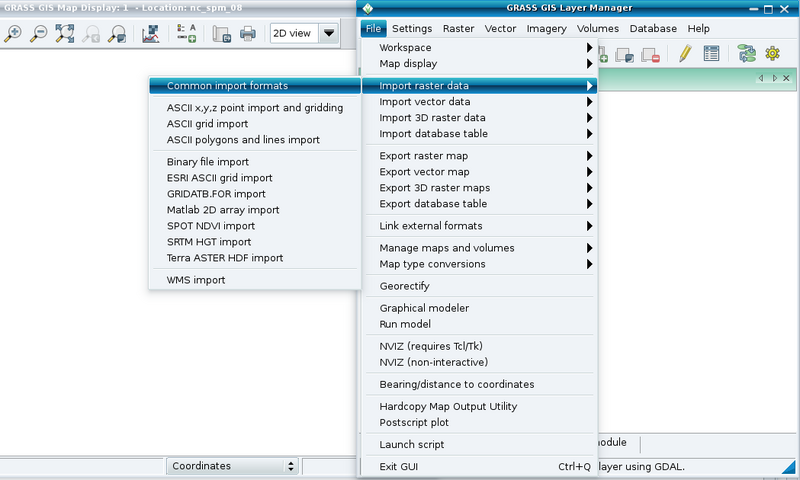Image resolution: width=800 pixels, height=480 pixels.
Task: Choose WMS import from submenu
Action: (196, 280)
